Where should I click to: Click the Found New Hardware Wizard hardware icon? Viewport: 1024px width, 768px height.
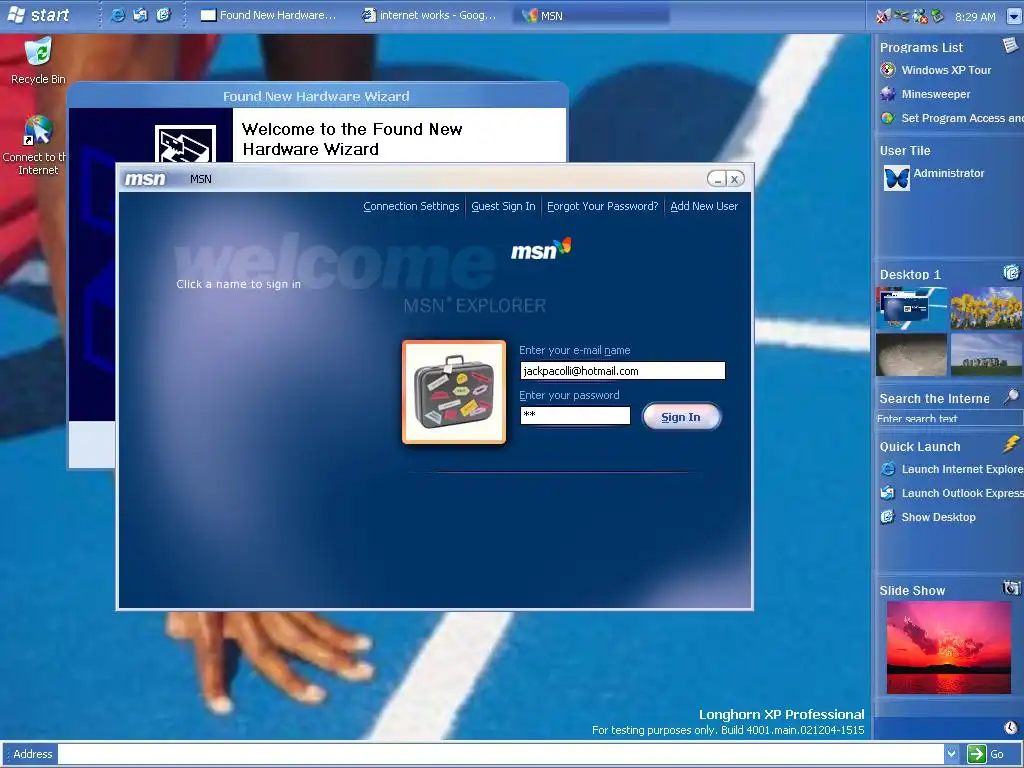click(x=185, y=144)
